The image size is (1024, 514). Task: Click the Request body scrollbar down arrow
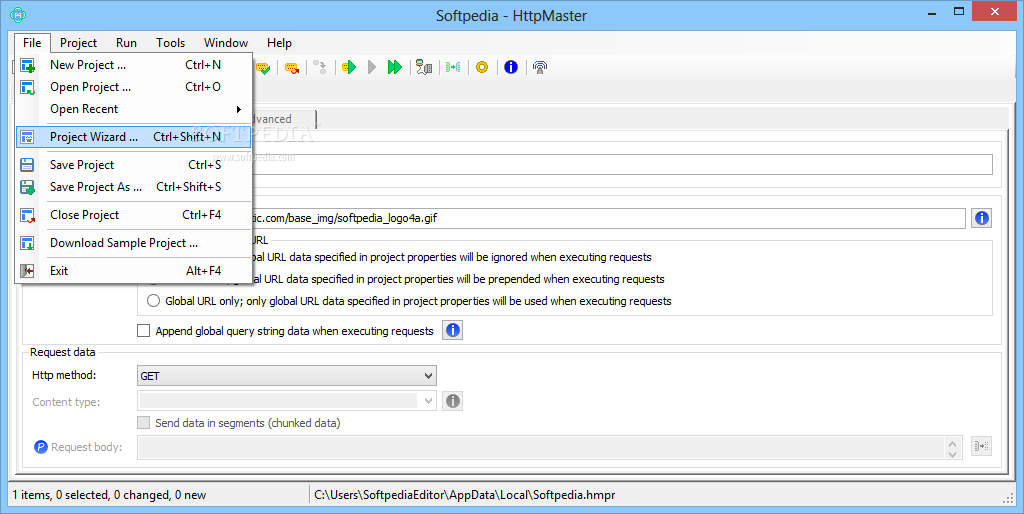click(x=953, y=453)
